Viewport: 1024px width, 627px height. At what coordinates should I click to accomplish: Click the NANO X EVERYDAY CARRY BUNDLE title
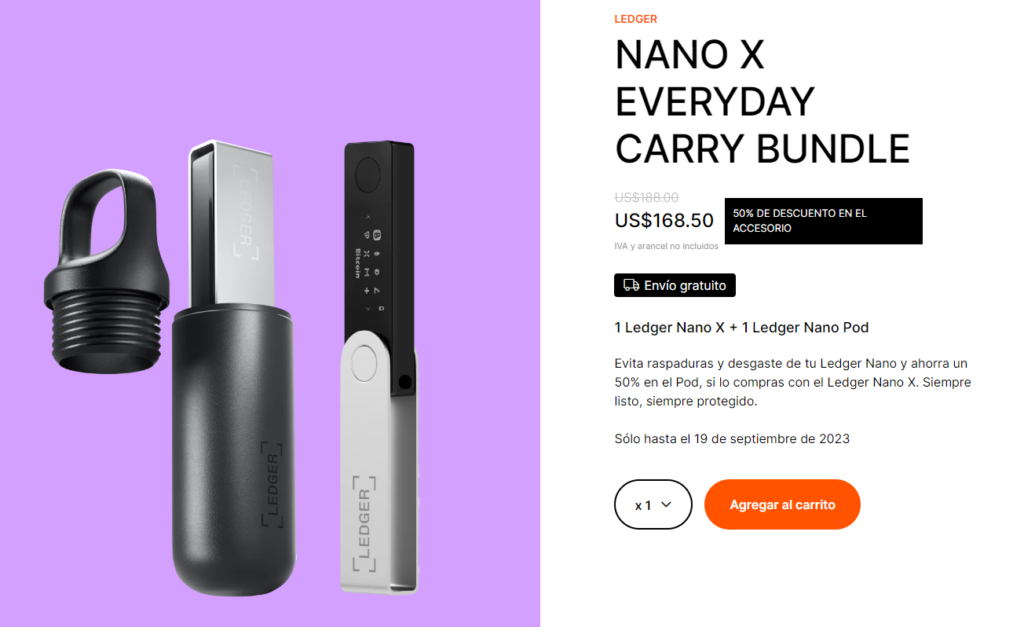pyautogui.click(x=762, y=101)
